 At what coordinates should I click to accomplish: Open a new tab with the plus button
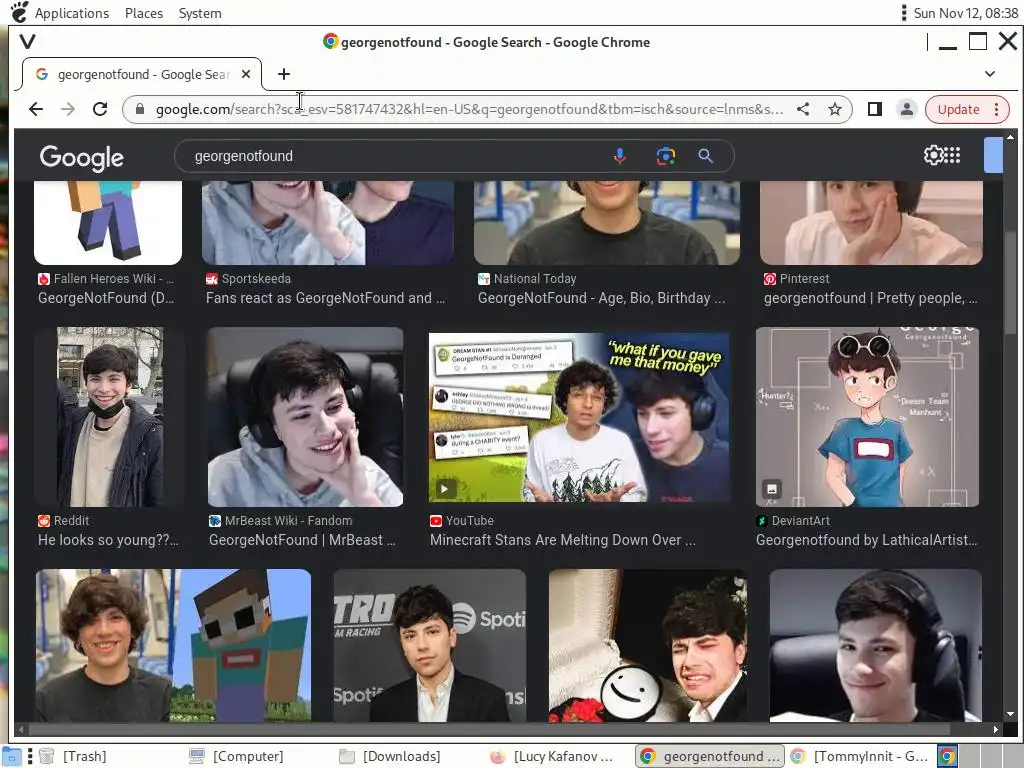[283, 74]
